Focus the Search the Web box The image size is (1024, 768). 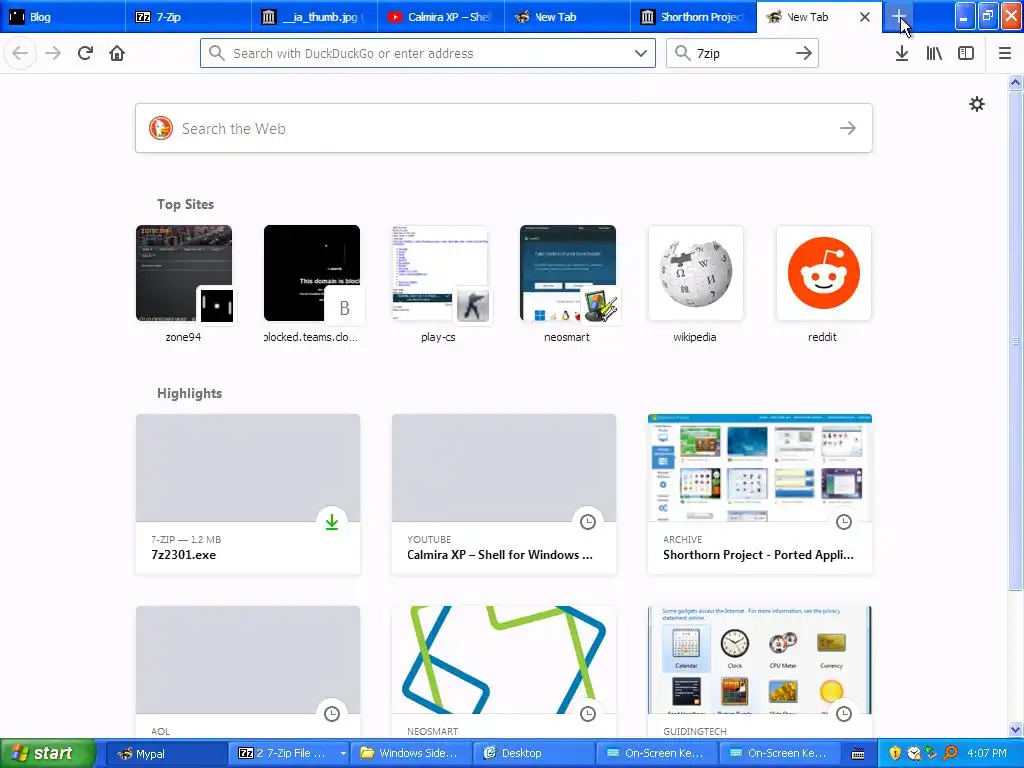504,128
